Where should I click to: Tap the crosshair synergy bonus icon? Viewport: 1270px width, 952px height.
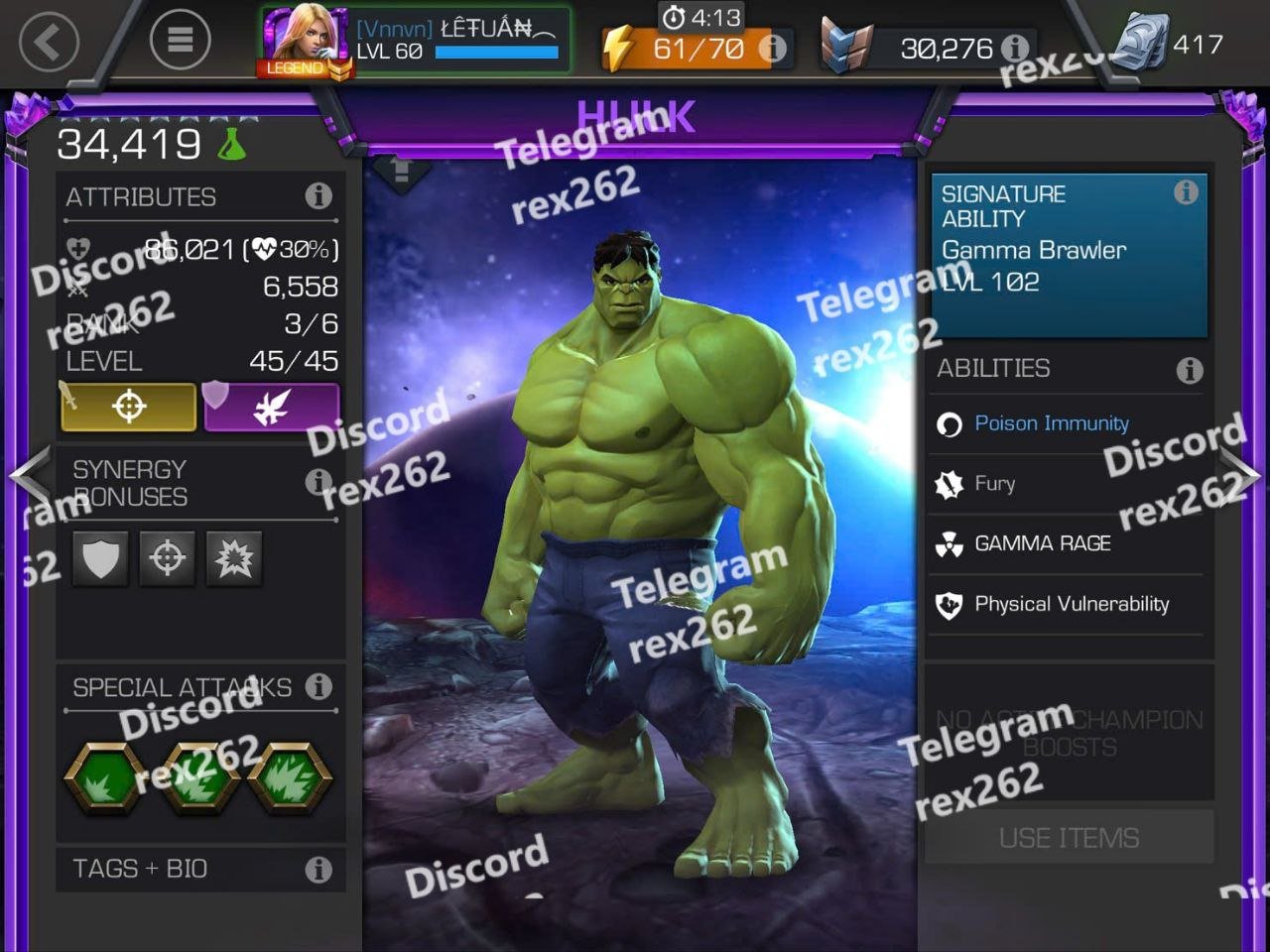click(x=167, y=557)
